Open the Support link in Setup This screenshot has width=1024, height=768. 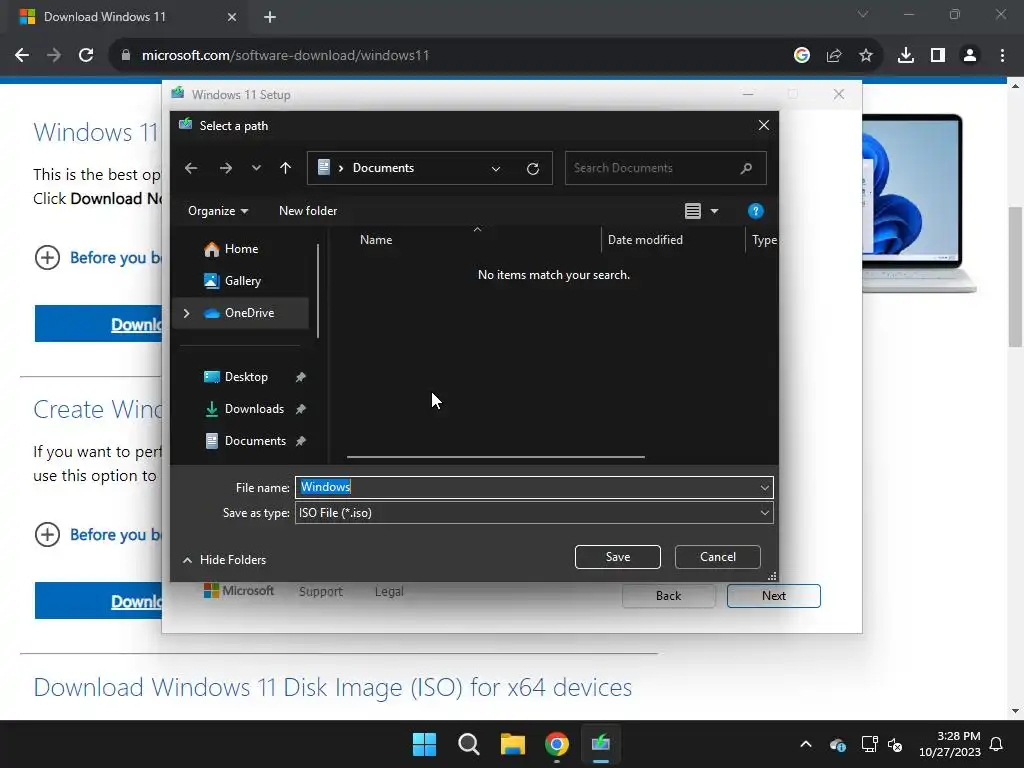[321, 592]
